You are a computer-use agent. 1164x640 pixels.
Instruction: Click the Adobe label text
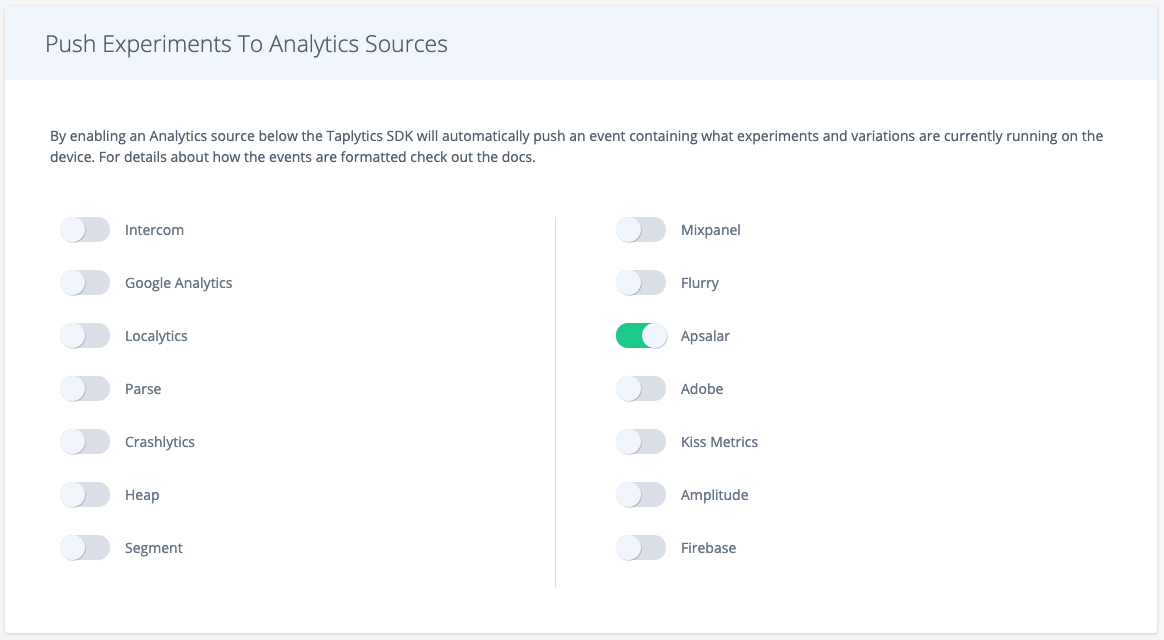(702, 389)
